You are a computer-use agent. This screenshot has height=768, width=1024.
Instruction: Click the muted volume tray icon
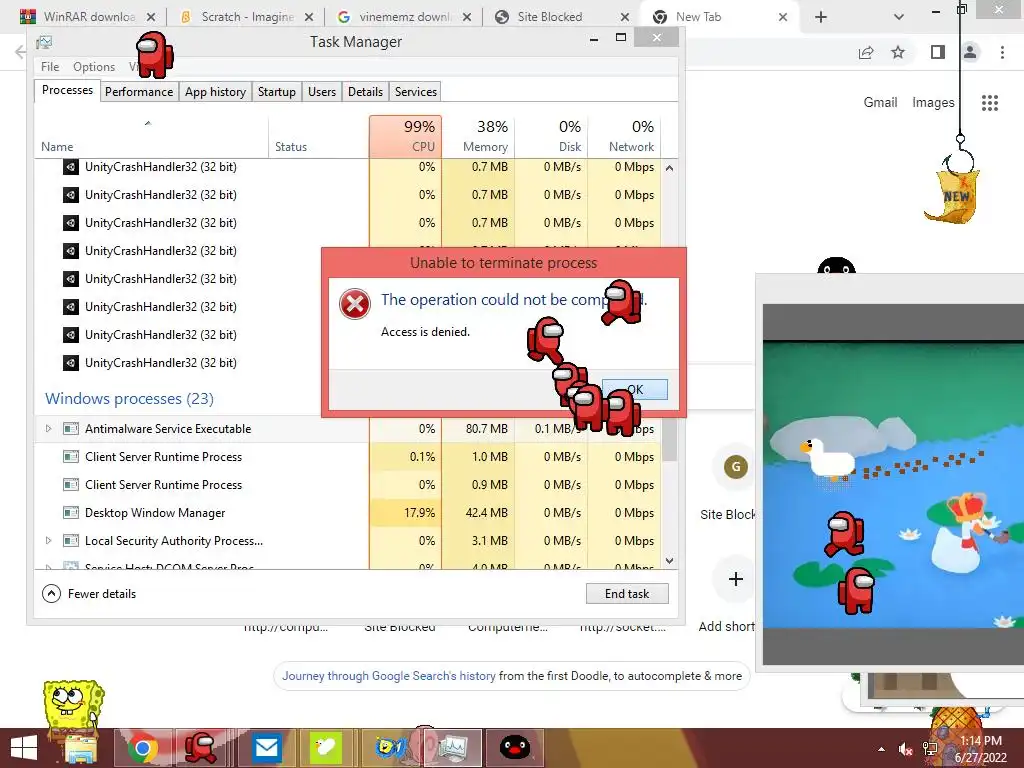[x=905, y=749]
